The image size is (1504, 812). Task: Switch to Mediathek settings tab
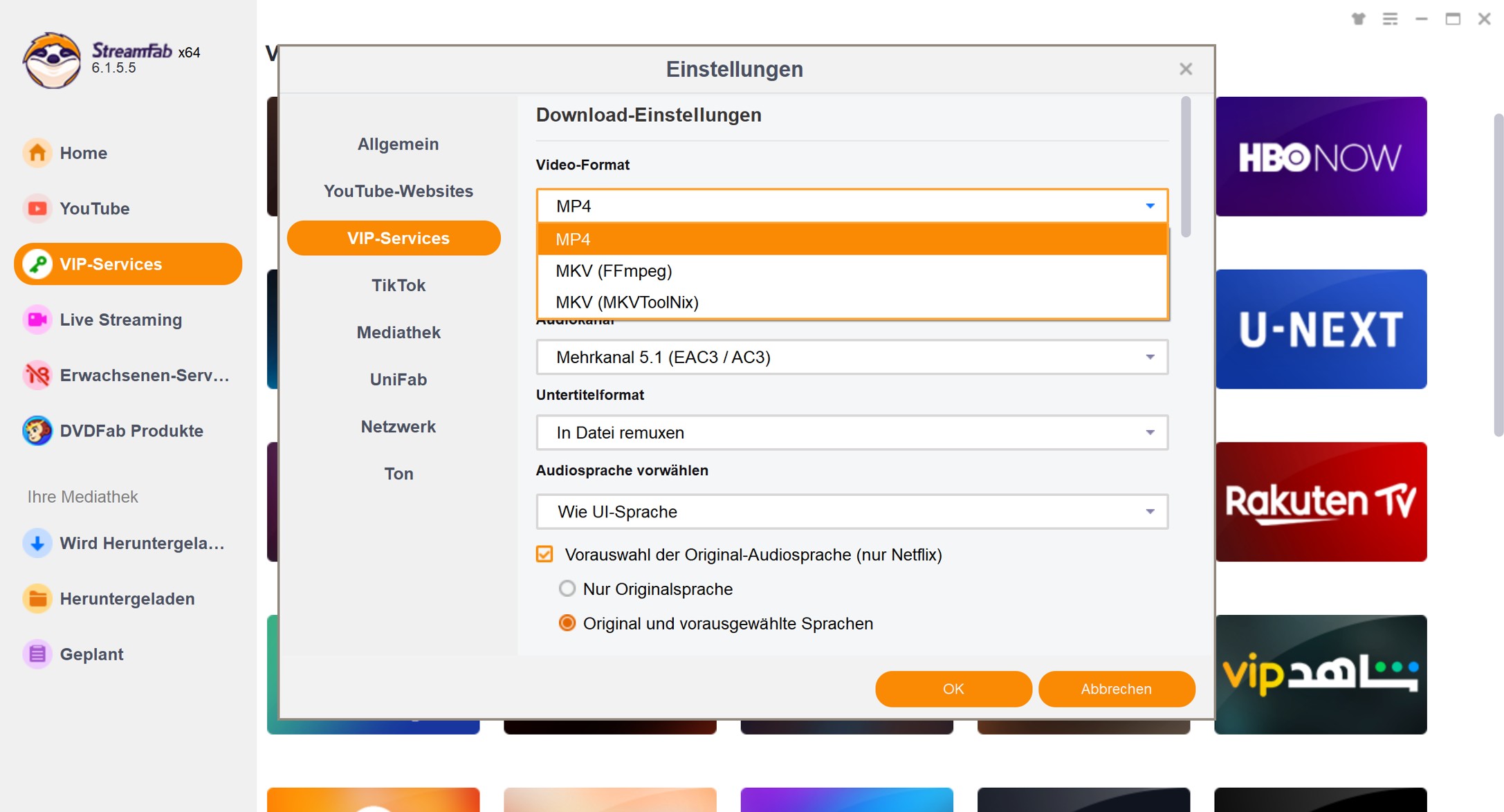point(398,332)
